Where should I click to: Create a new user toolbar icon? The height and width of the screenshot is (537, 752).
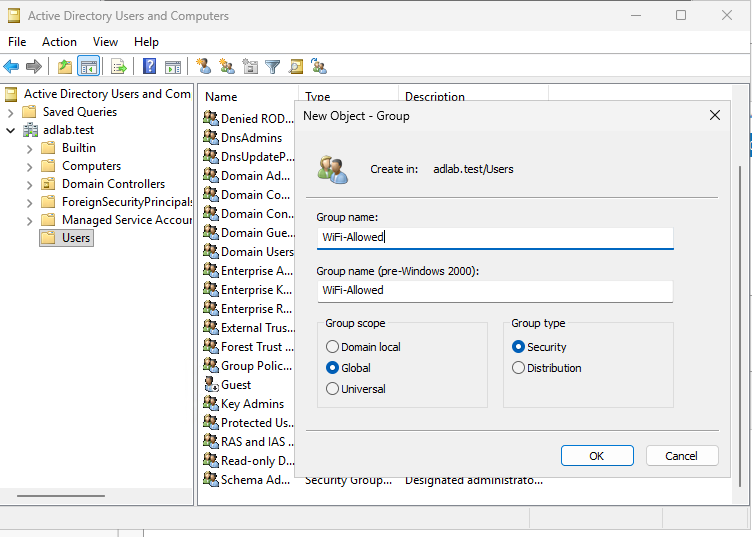[203, 66]
